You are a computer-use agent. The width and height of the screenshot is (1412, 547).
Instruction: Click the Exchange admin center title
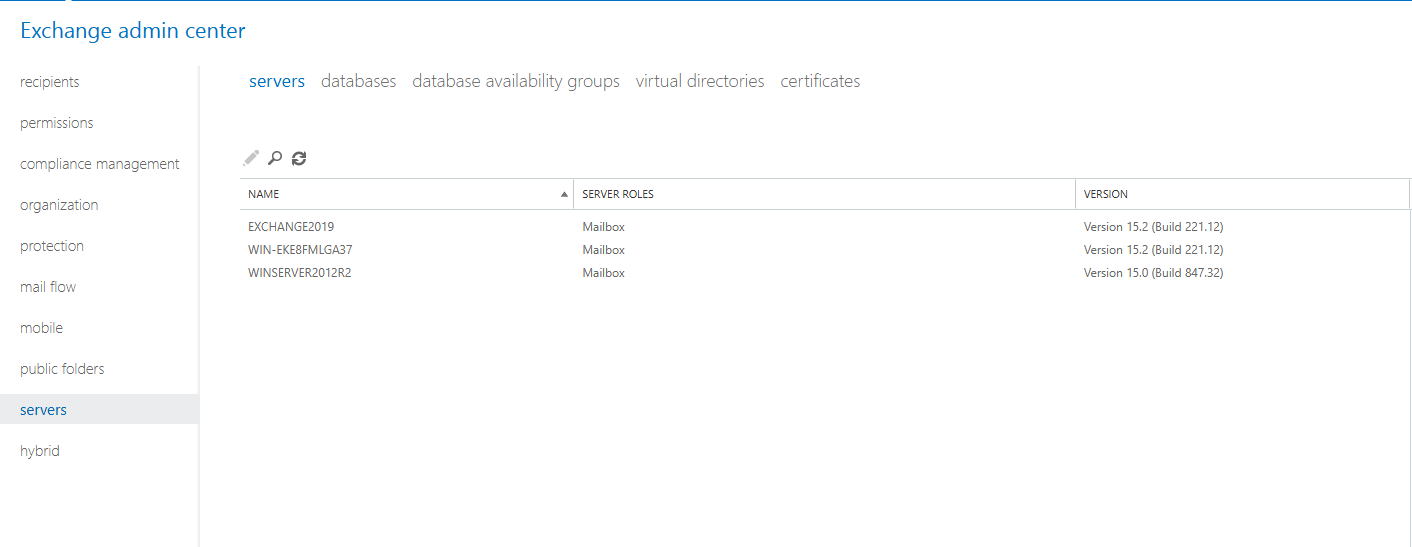133,31
